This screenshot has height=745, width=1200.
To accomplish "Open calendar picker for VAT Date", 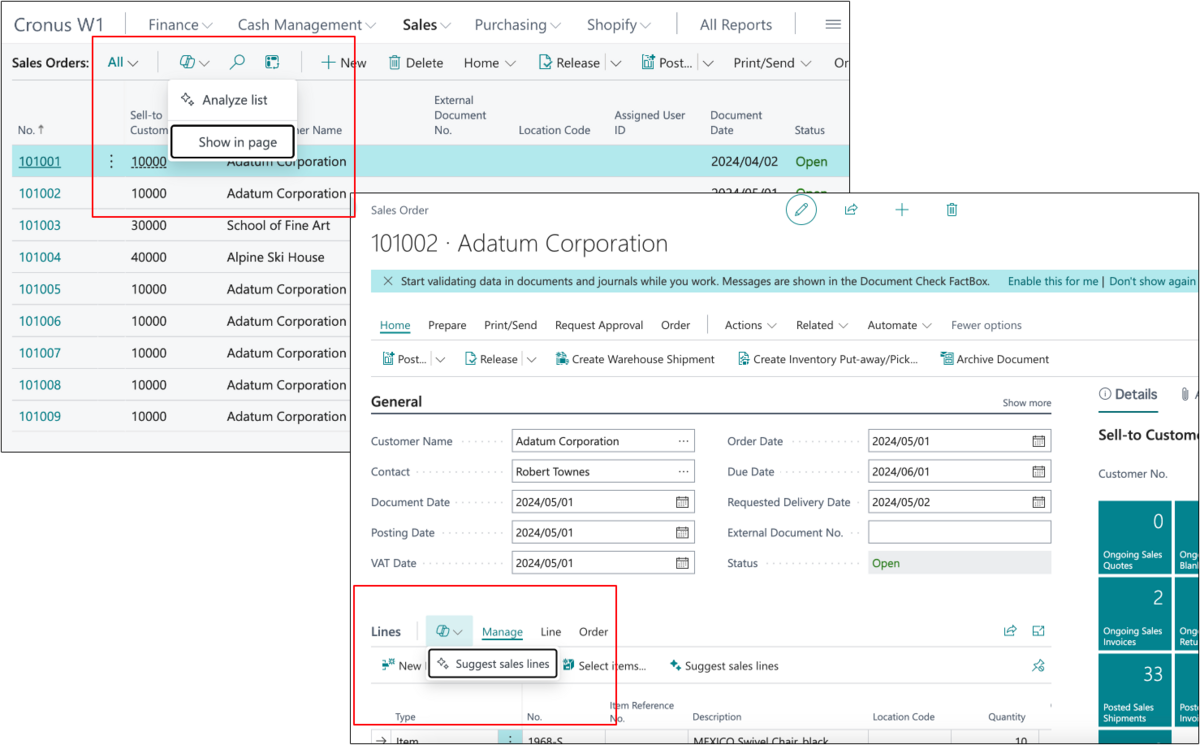I will (x=683, y=563).
